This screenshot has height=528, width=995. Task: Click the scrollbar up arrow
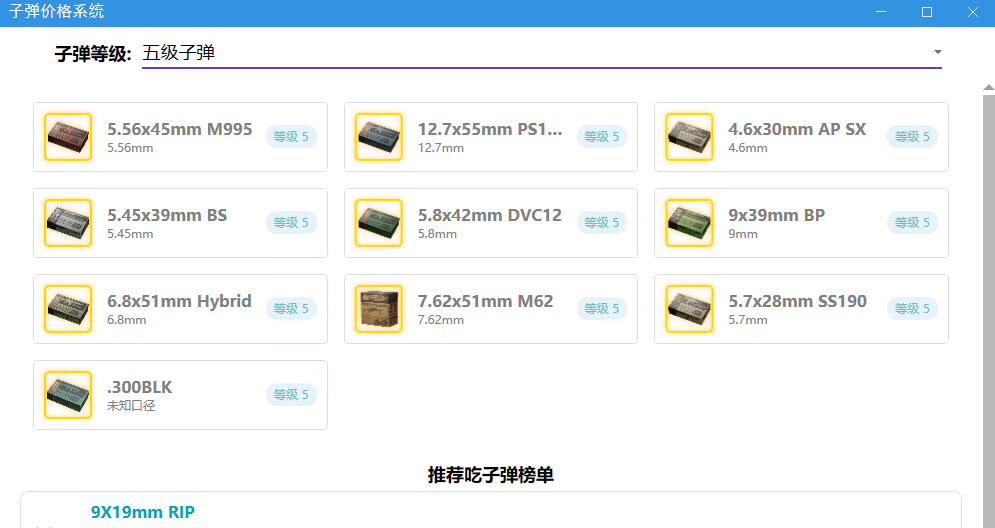coord(988,87)
